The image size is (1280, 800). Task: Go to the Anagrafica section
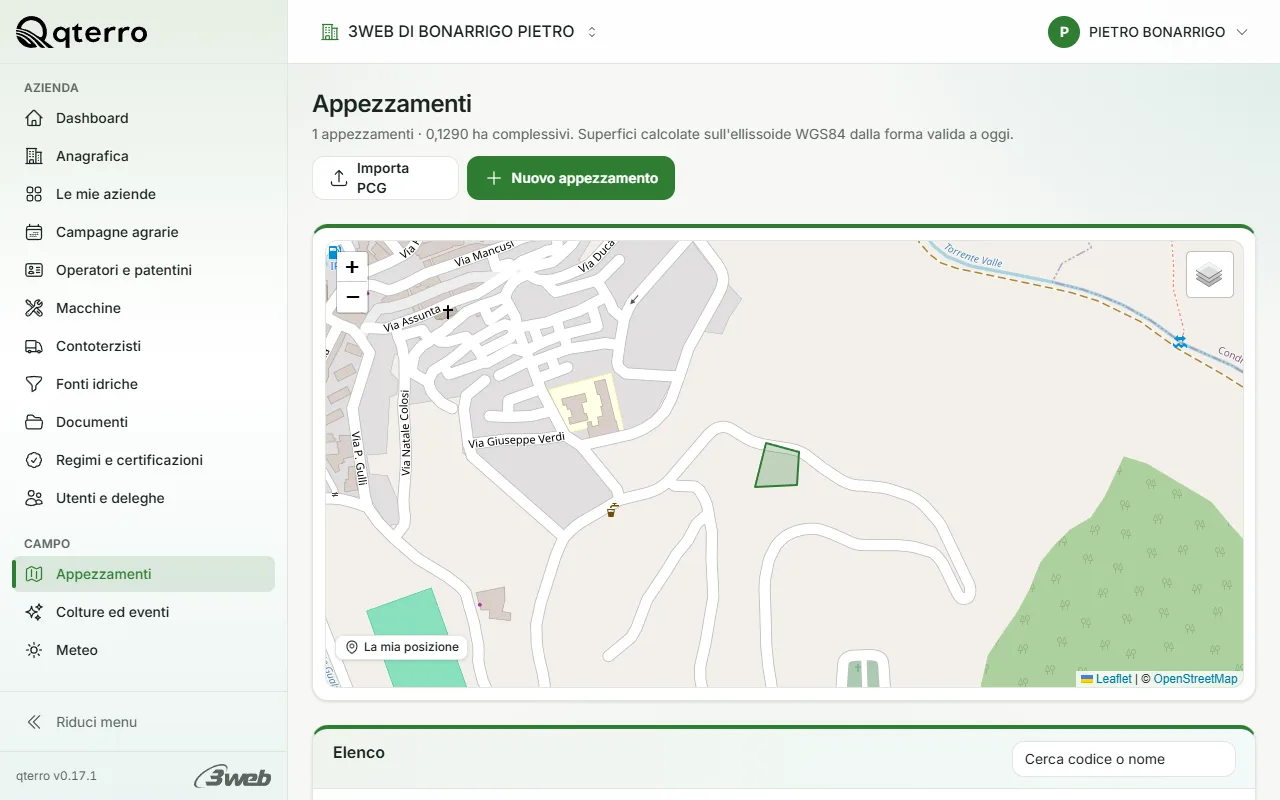coord(144,156)
